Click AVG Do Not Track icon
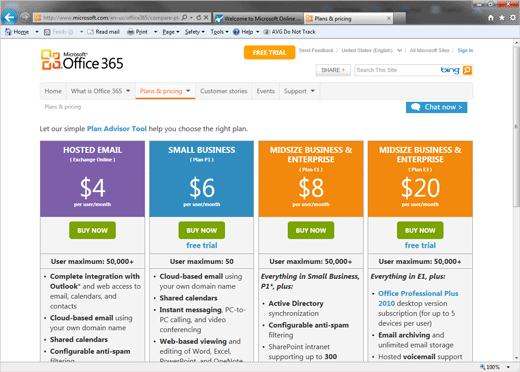The image size is (520, 372). (266, 32)
